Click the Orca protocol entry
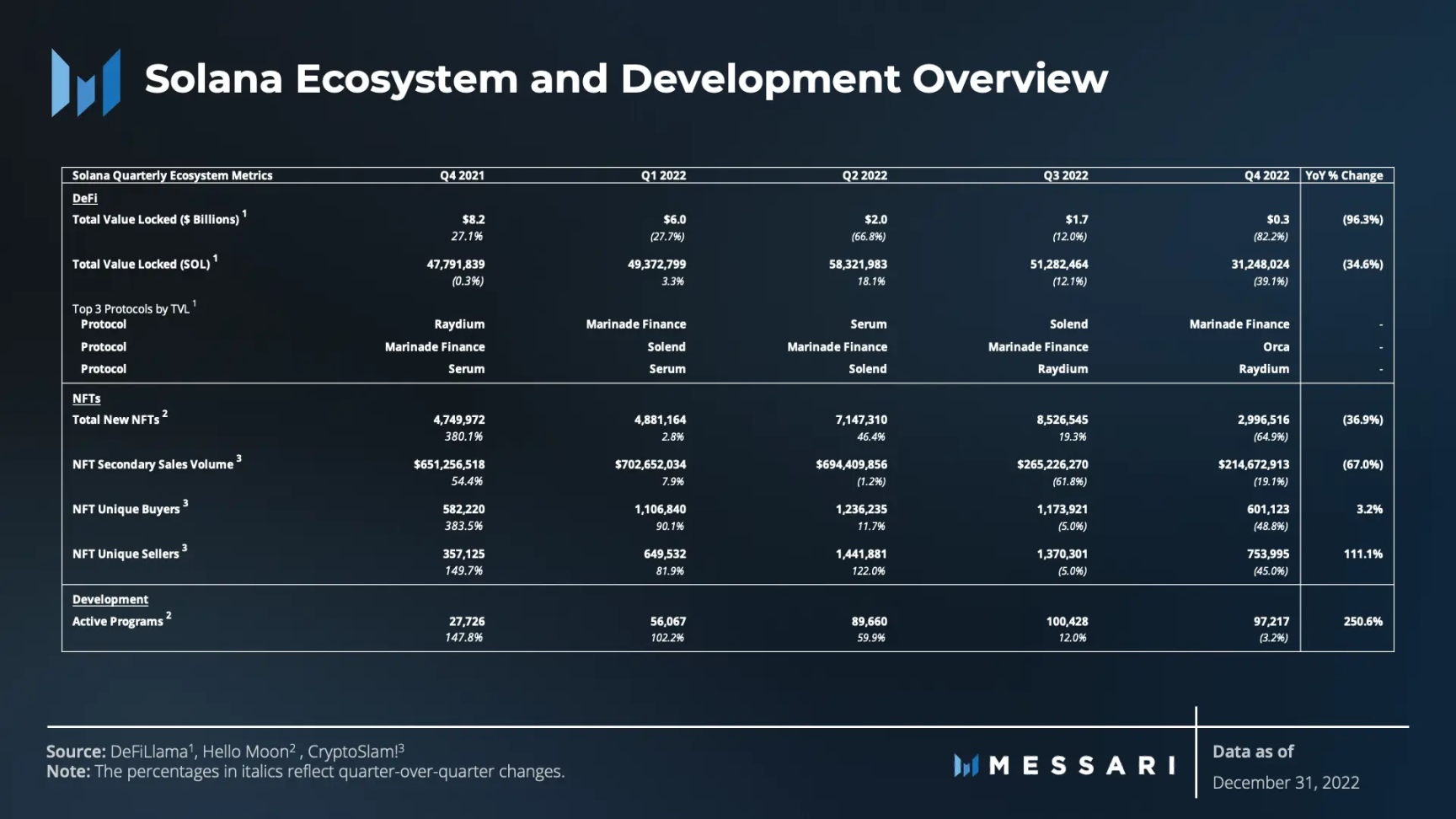Screen dimensions: 1456x819 point(1277,346)
